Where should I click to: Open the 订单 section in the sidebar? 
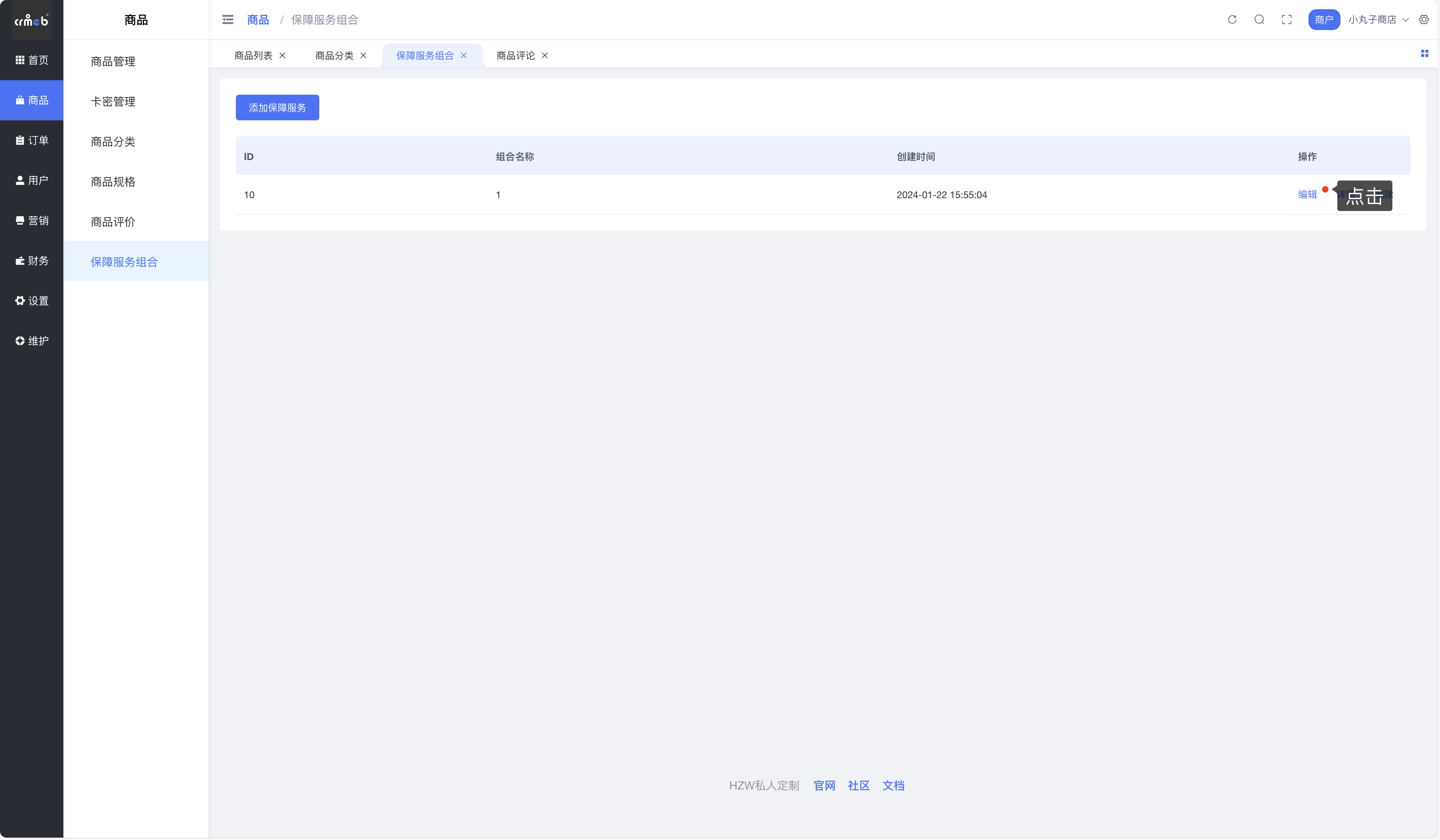[31, 140]
